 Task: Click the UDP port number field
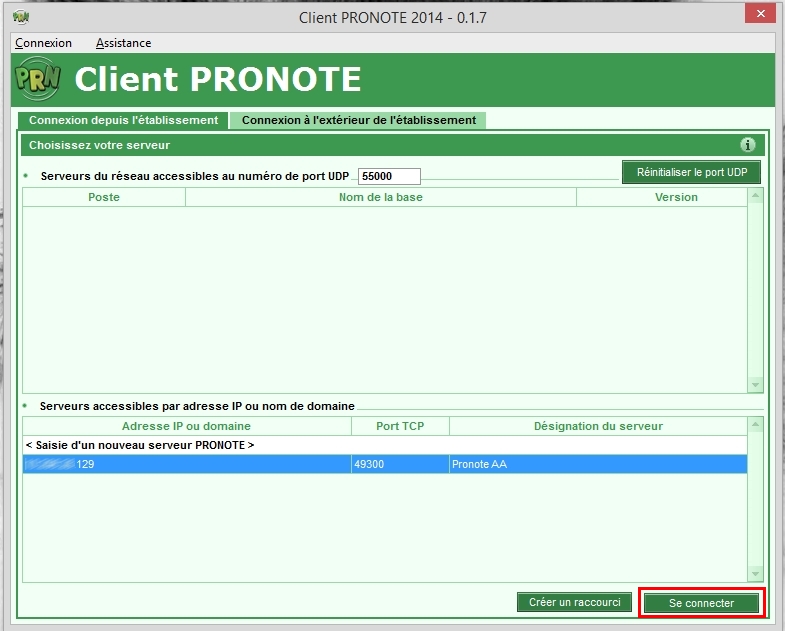tap(389, 176)
